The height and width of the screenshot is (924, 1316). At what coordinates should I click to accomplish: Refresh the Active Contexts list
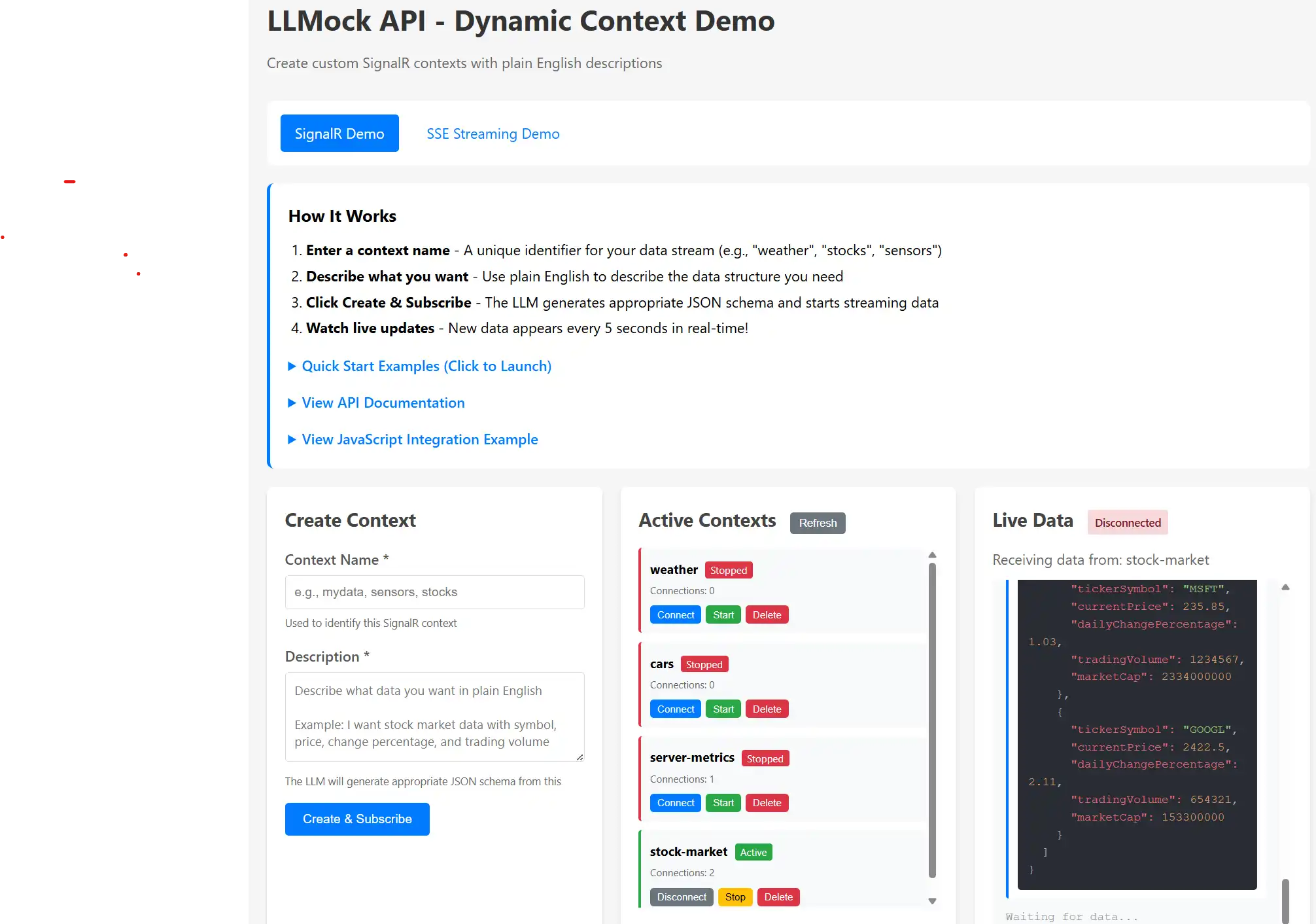point(817,522)
